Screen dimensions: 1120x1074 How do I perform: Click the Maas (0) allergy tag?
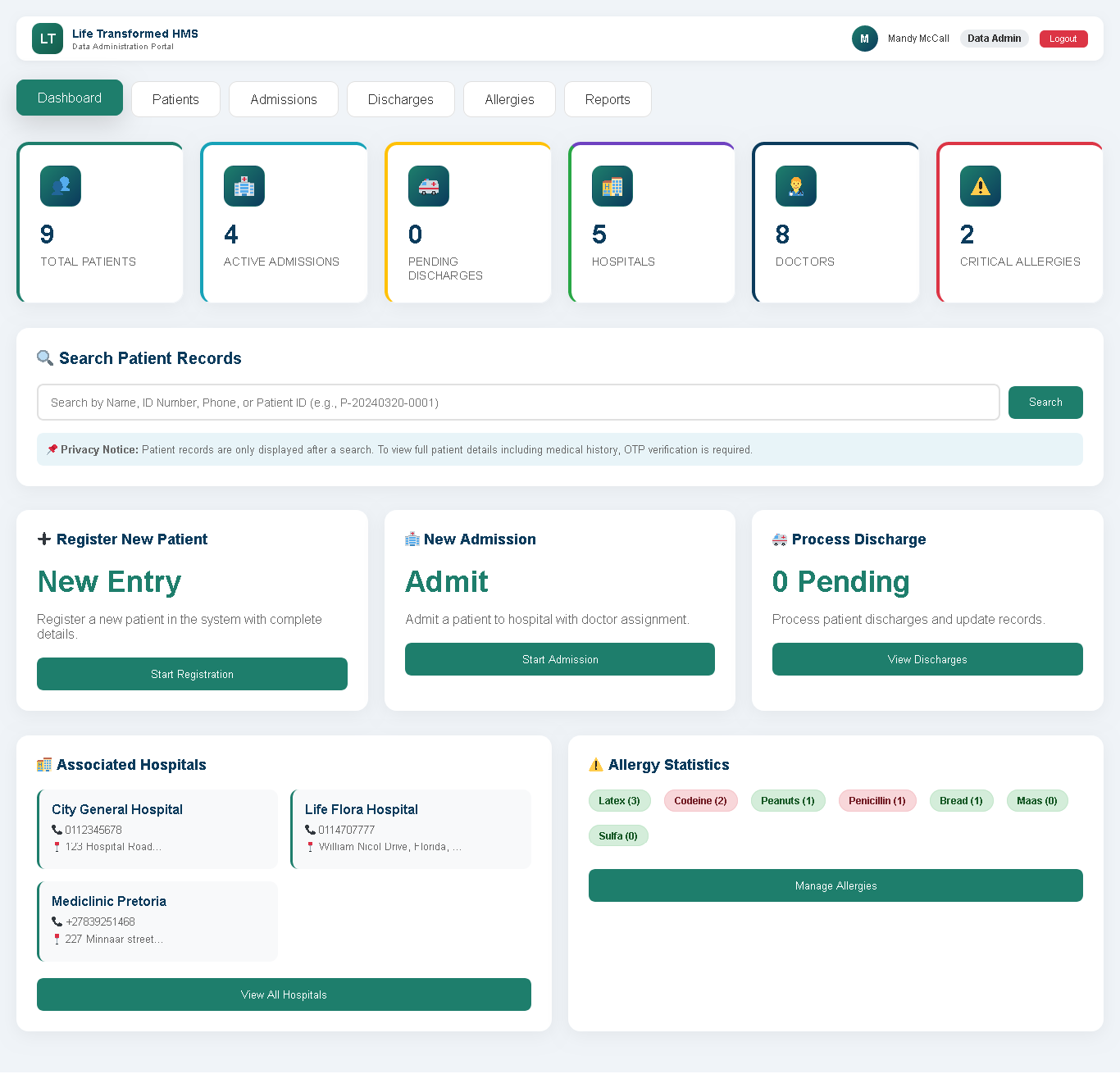point(1037,801)
